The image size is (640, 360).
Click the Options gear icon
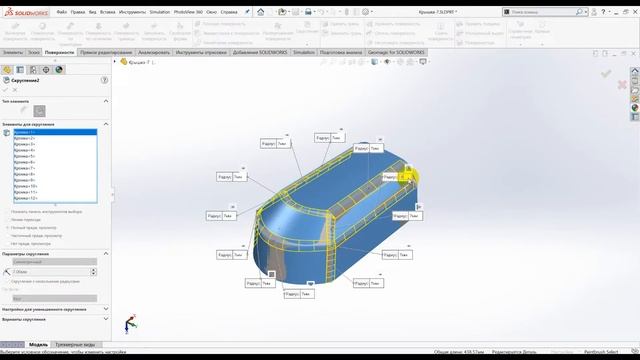point(366,12)
